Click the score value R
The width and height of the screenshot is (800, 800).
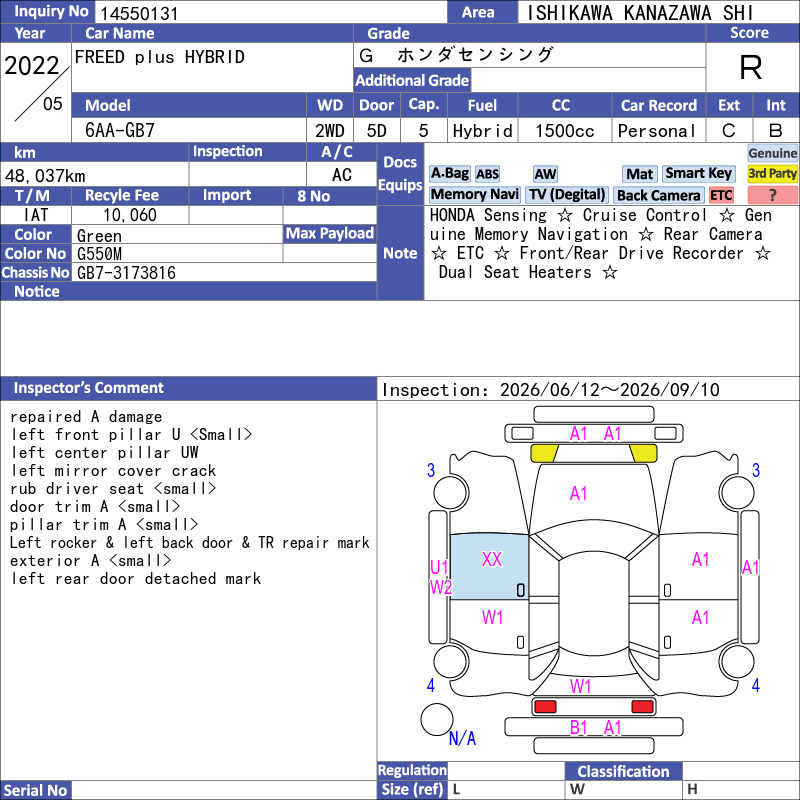pos(751,67)
